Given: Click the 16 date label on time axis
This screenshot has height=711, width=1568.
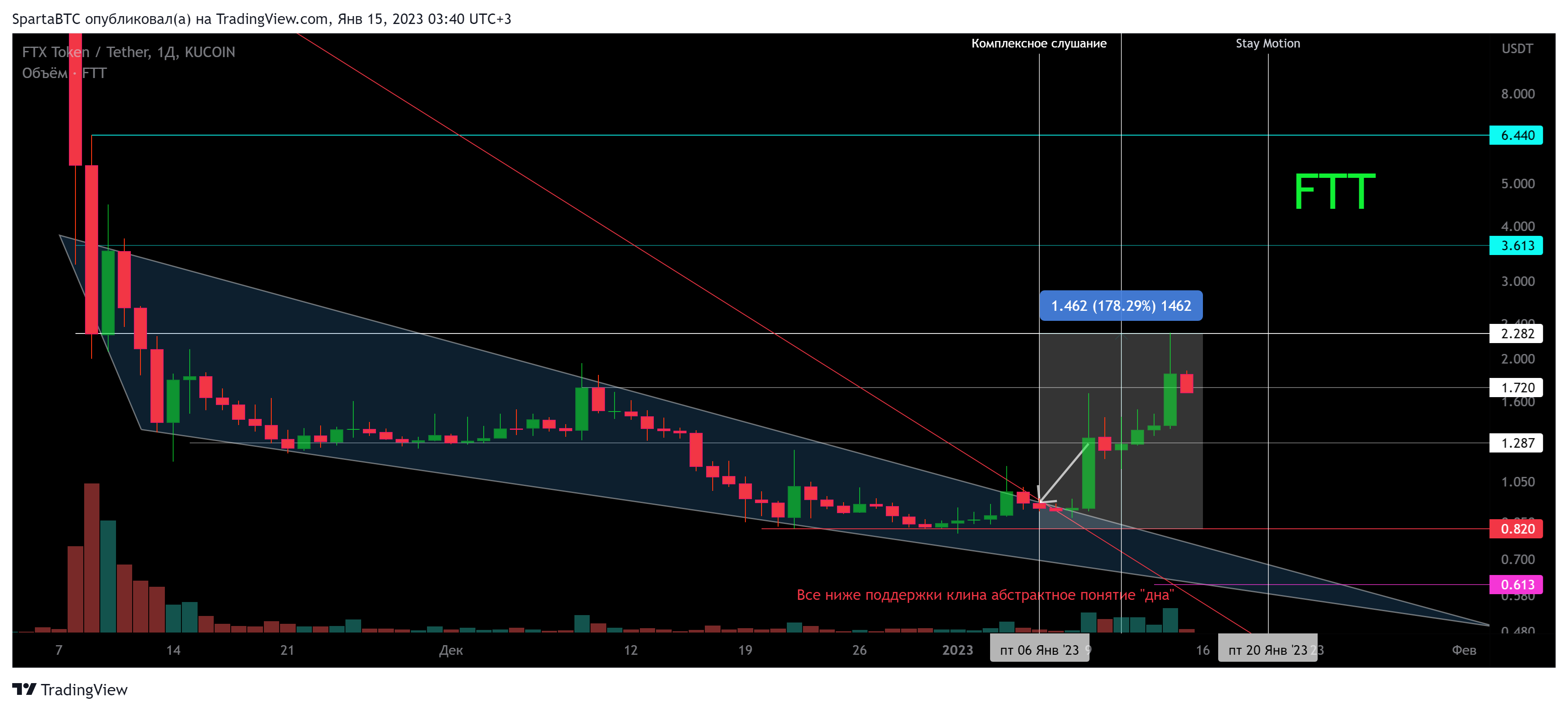Looking at the screenshot, I should point(1203,650).
